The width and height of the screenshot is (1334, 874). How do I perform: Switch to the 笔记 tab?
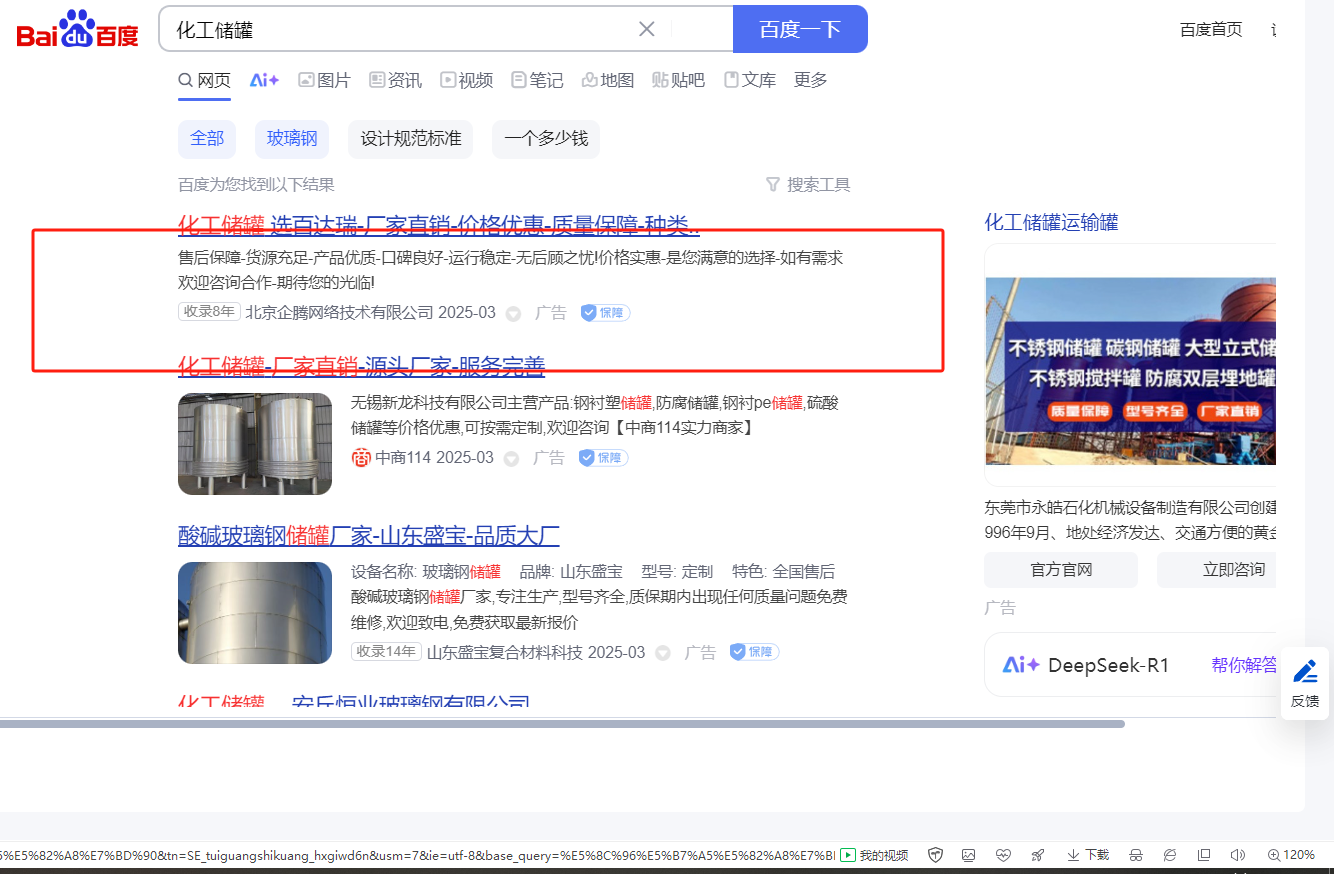point(537,80)
